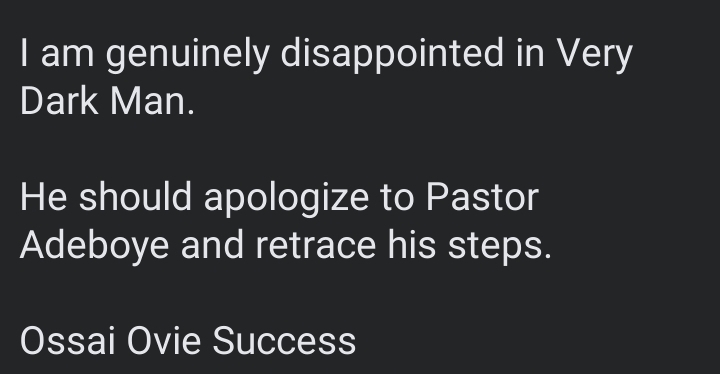Click the word "apologize"
Screen dimensions: 720x374
[x=286, y=198]
